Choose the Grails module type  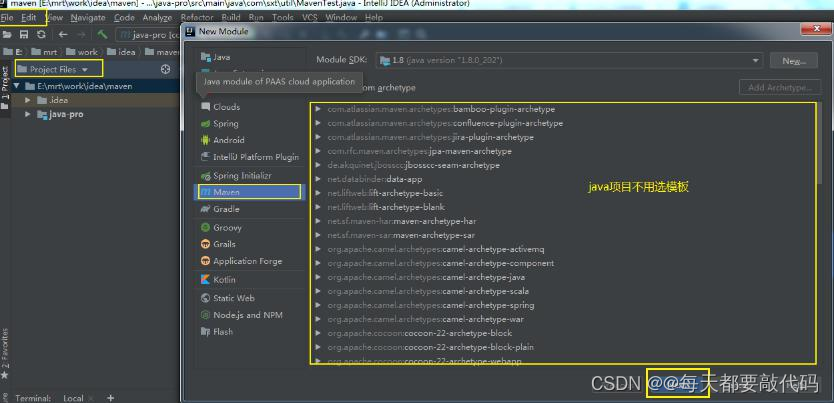[218, 244]
